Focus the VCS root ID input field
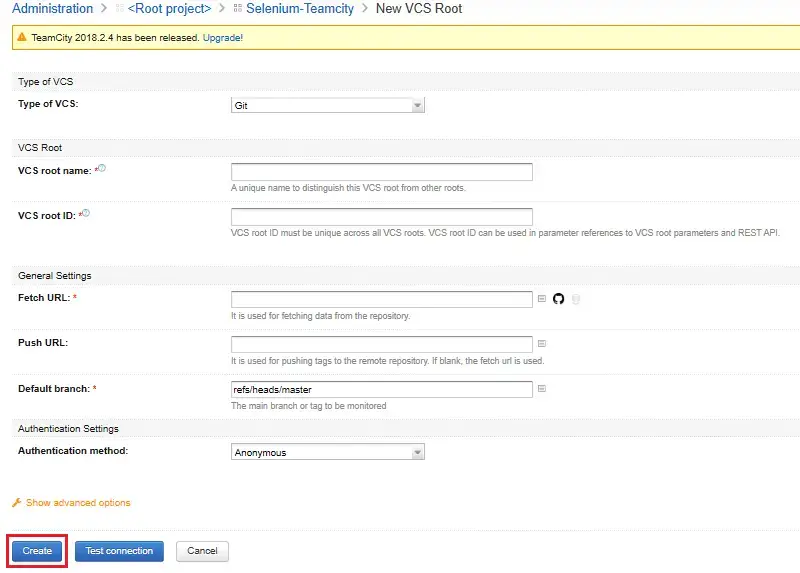The height and width of the screenshot is (573, 800). [382, 217]
